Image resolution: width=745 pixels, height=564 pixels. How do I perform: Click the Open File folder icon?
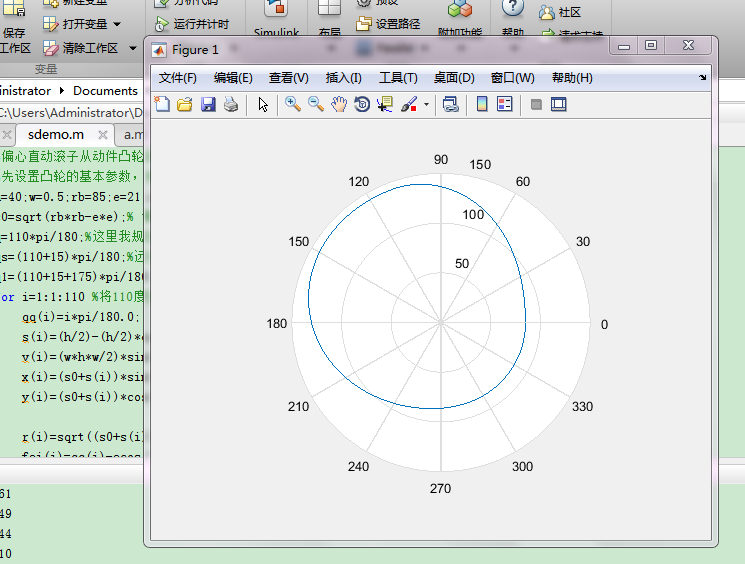tap(185, 104)
